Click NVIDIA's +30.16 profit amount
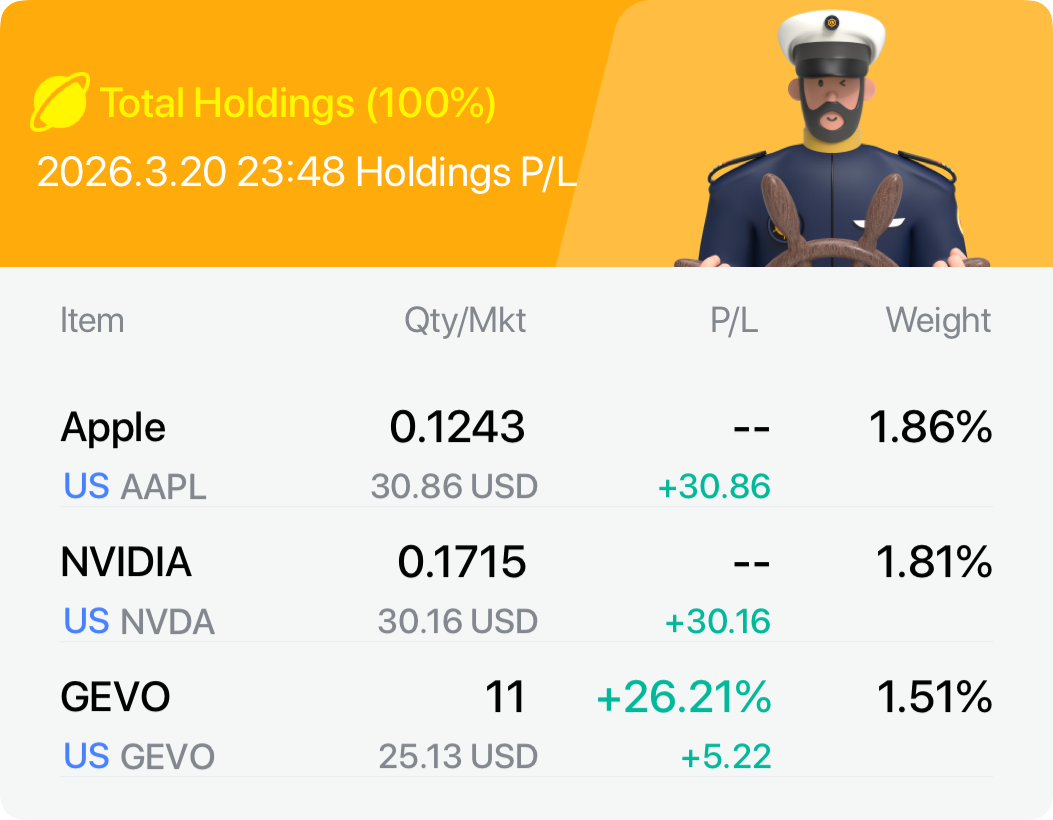Screen dimensions: 1053x820 pos(717,622)
